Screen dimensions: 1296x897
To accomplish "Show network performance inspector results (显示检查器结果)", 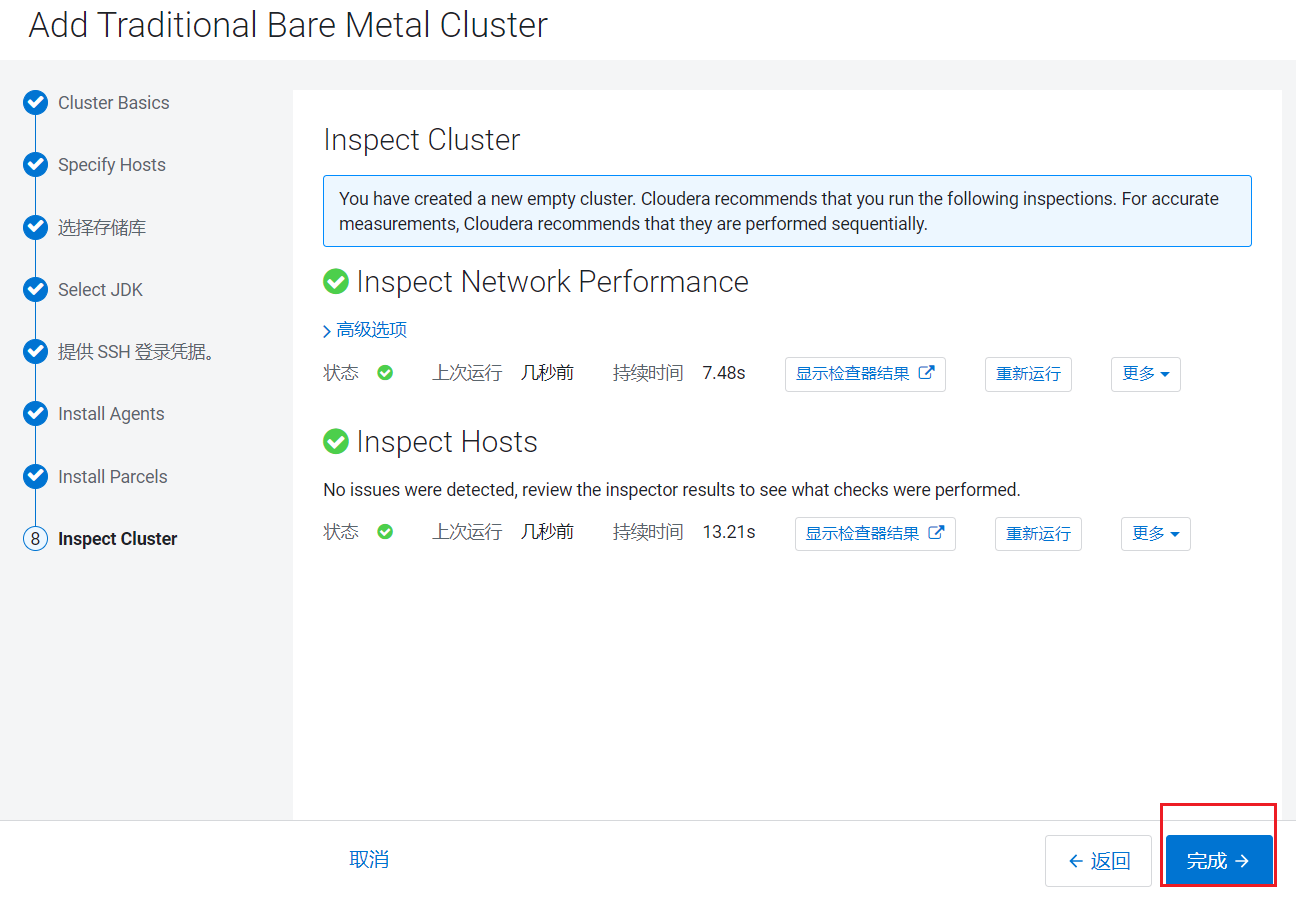I will pyautogui.click(x=865, y=374).
